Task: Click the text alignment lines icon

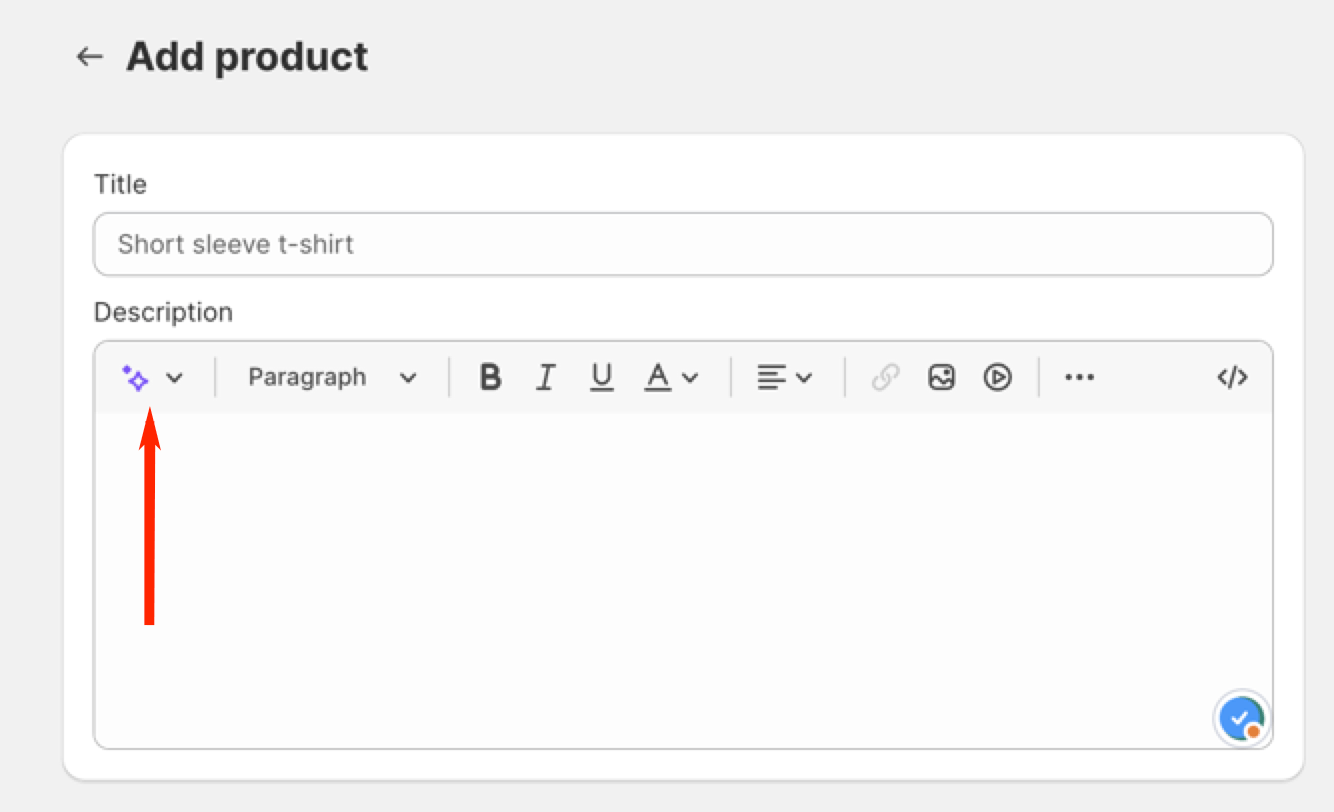Action: coord(770,378)
